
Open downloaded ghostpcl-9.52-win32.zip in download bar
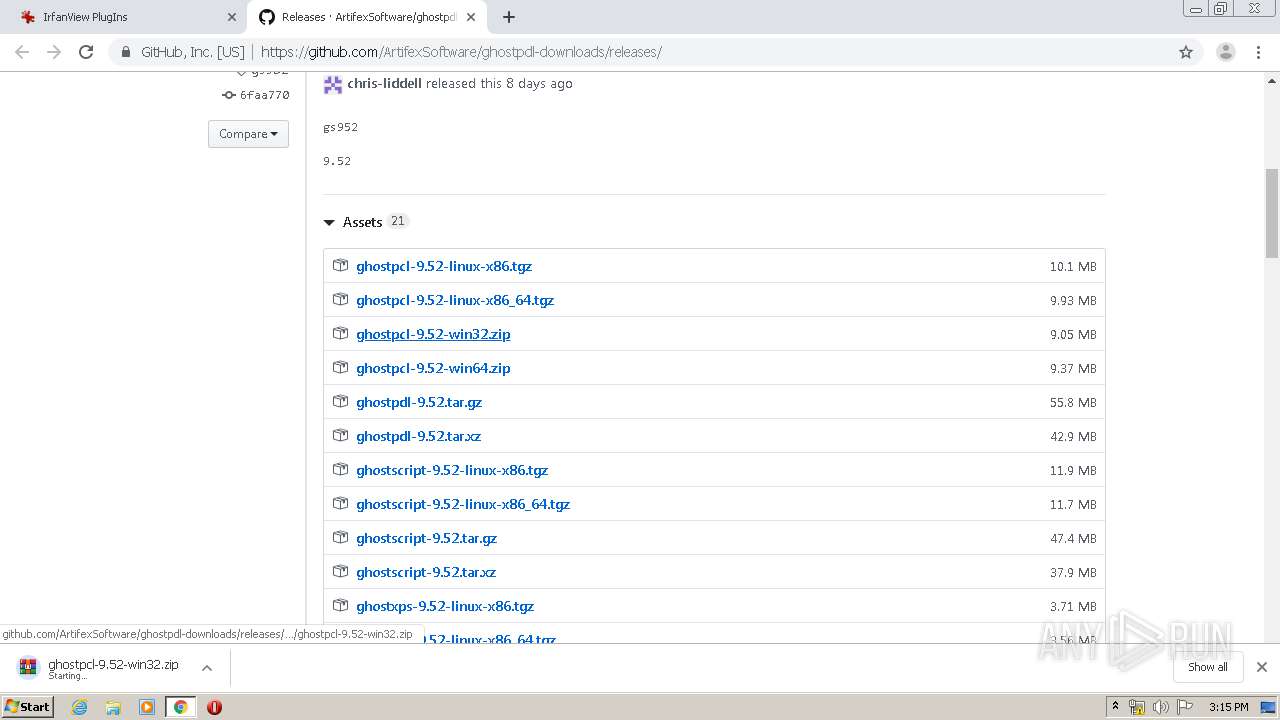pyautogui.click(x=100, y=668)
